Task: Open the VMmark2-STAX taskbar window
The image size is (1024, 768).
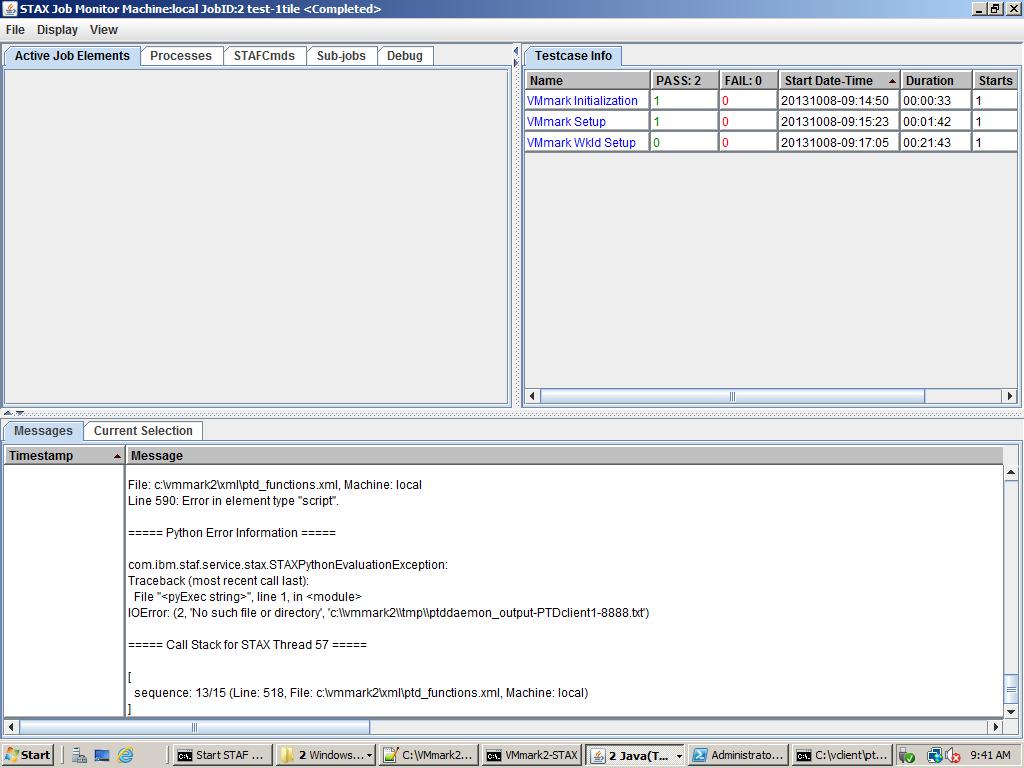Action: [532, 755]
